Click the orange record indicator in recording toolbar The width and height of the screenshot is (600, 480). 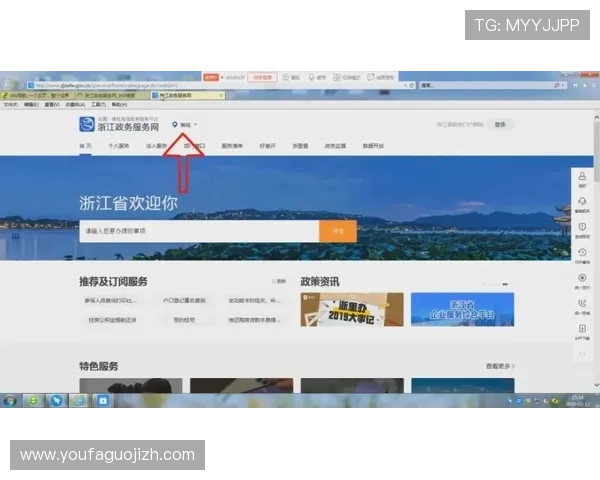click(211, 77)
